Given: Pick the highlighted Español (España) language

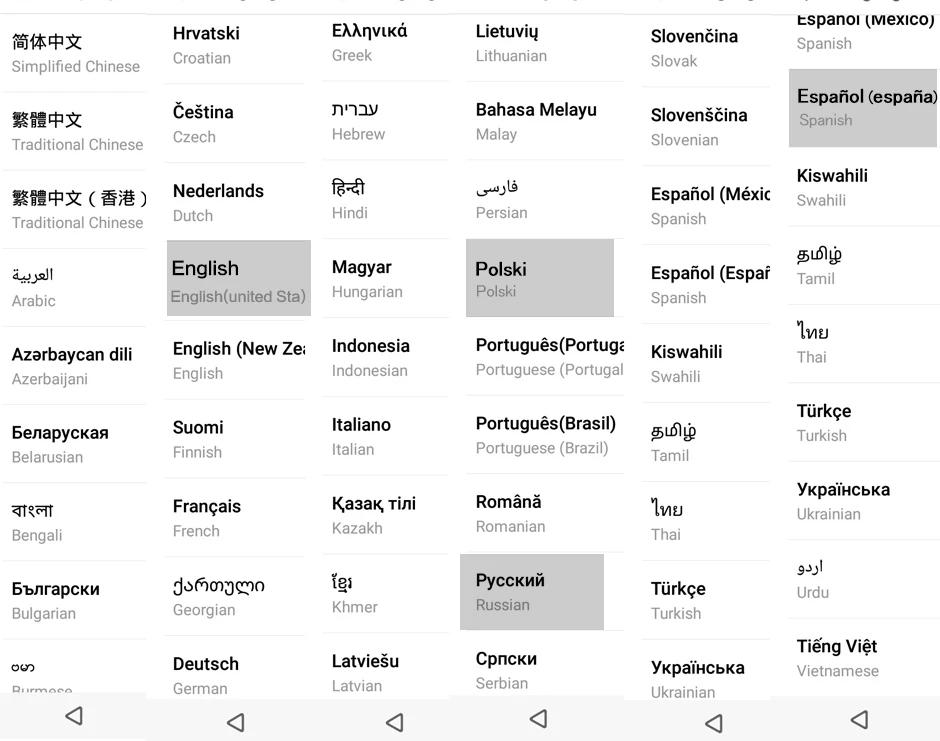Looking at the screenshot, I should pyautogui.click(x=863, y=108).
